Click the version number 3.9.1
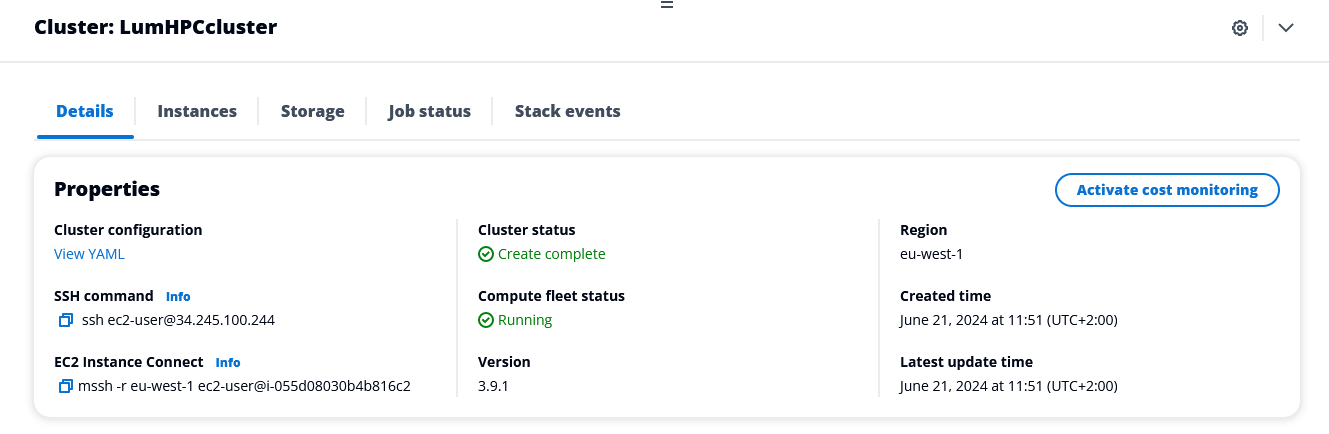Viewport: 1329px width, 434px height. (495, 386)
